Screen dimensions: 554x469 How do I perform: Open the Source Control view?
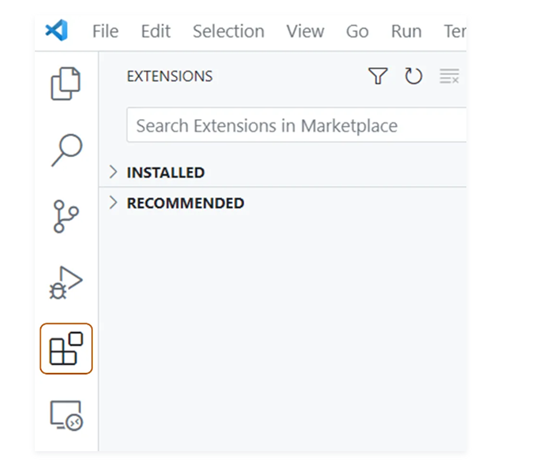click(x=66, y=216)
